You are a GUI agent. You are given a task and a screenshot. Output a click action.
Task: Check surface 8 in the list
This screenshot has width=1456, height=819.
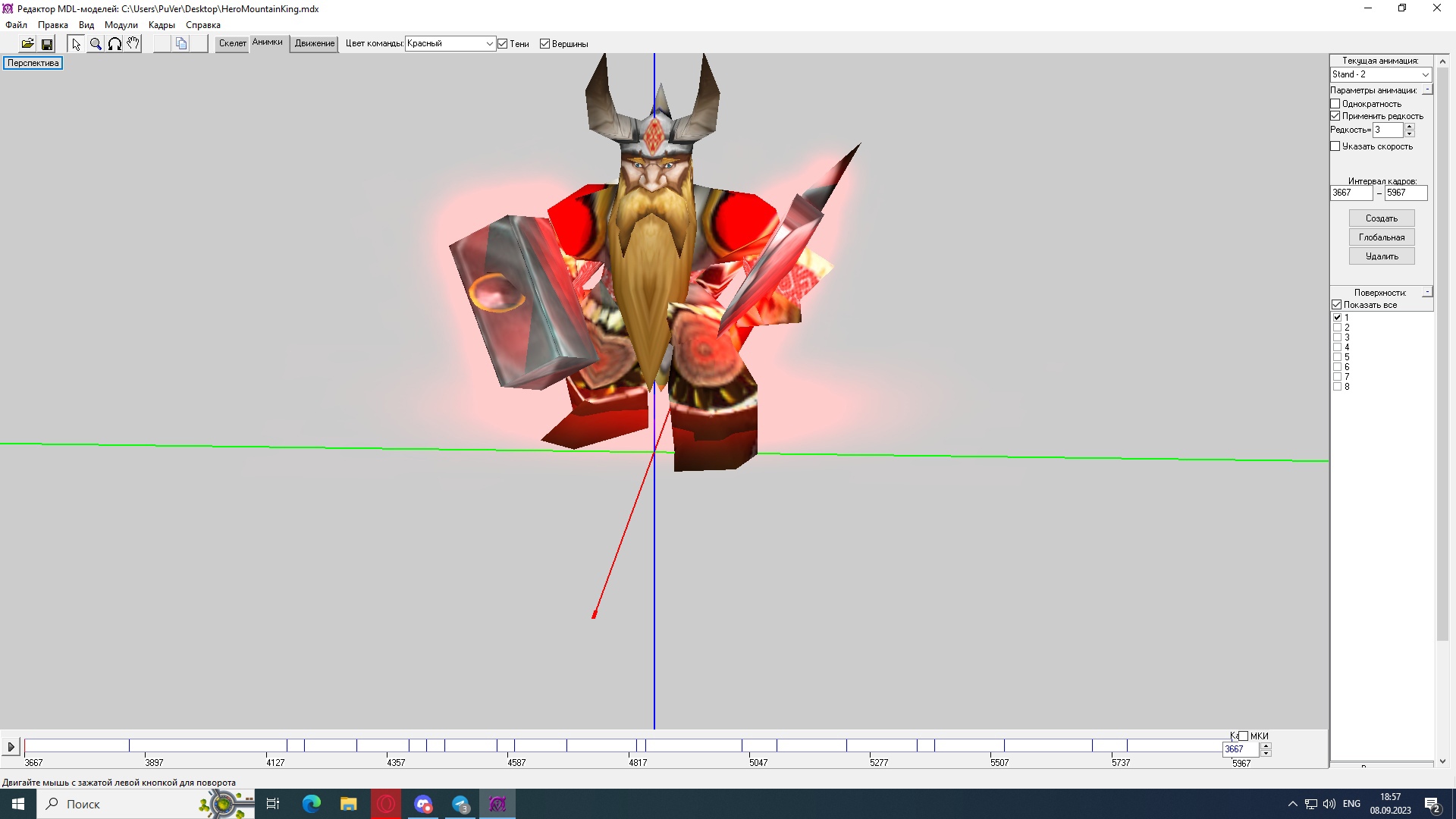[1338, 387]
